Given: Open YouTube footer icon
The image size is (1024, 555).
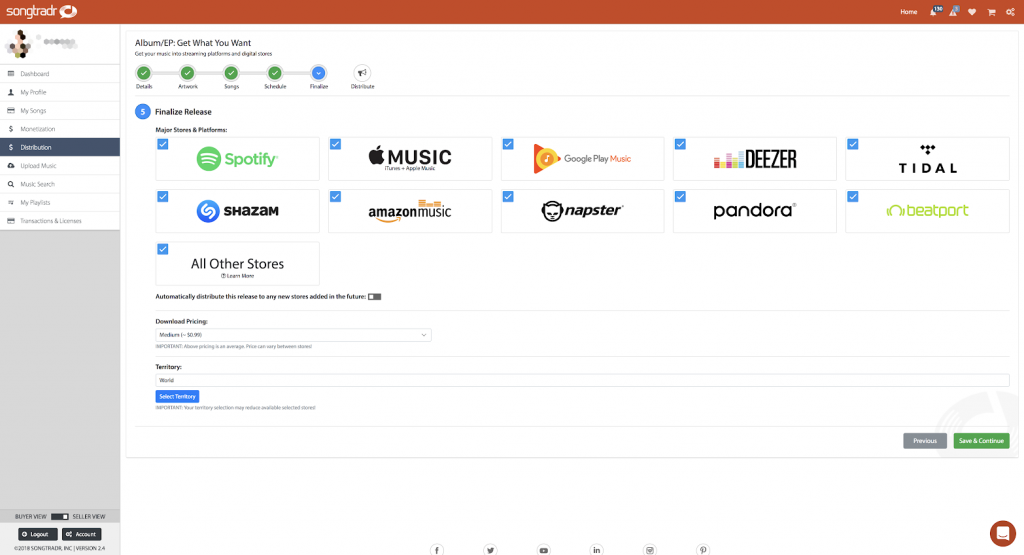Looking at the screenshot, I should (543, 550).
